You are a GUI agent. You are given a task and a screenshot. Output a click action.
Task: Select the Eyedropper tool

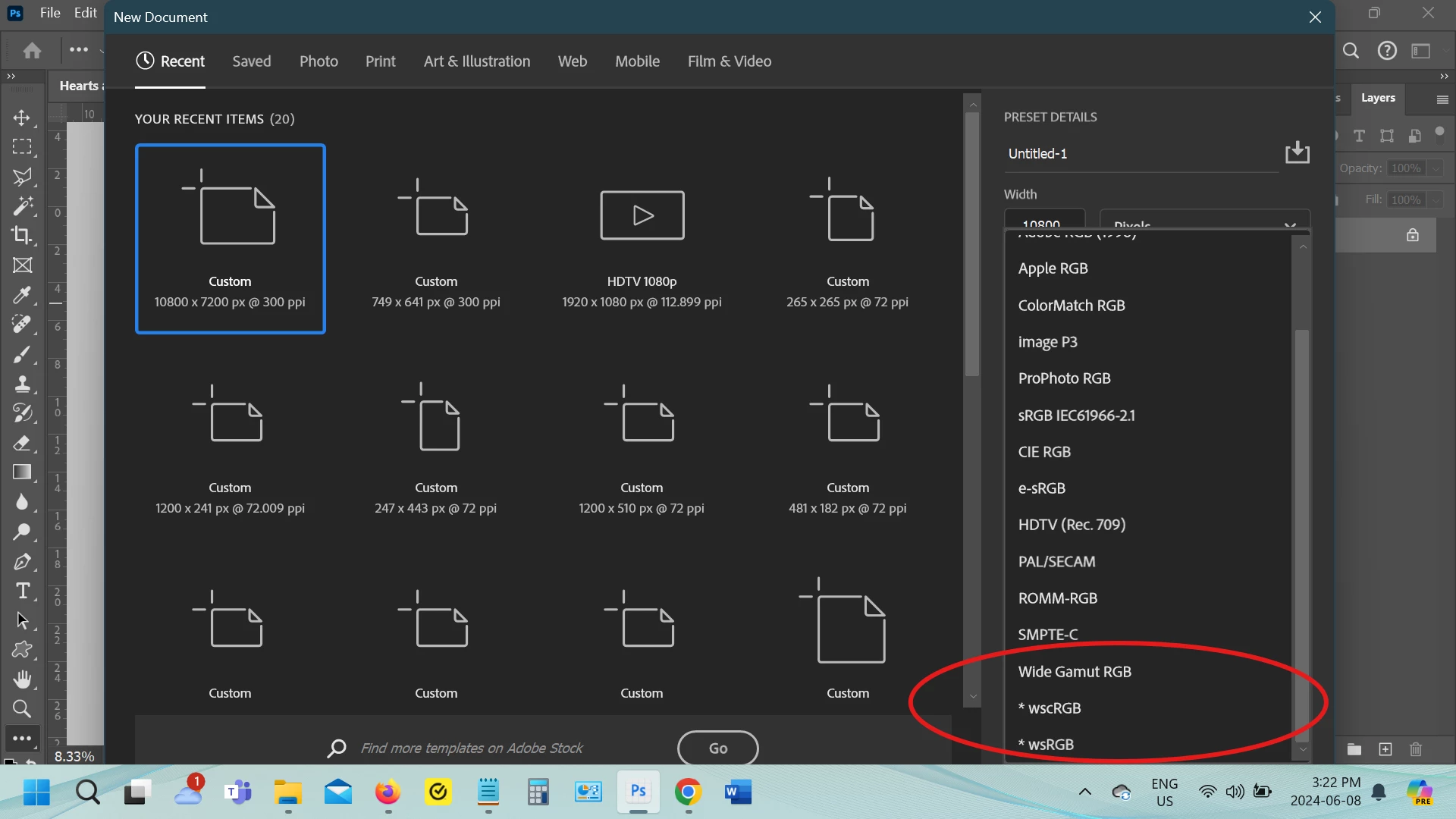coord(22,294)
